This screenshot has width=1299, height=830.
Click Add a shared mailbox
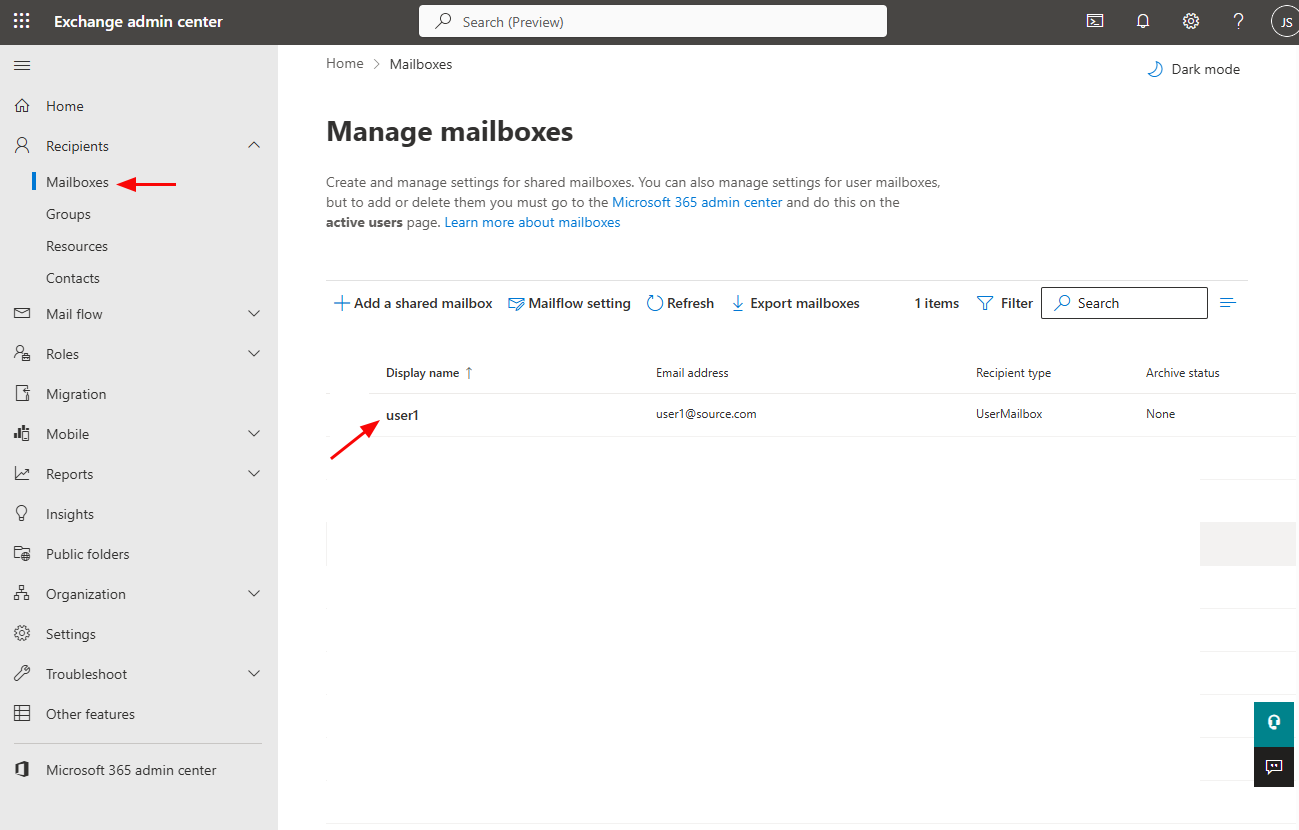413,303
